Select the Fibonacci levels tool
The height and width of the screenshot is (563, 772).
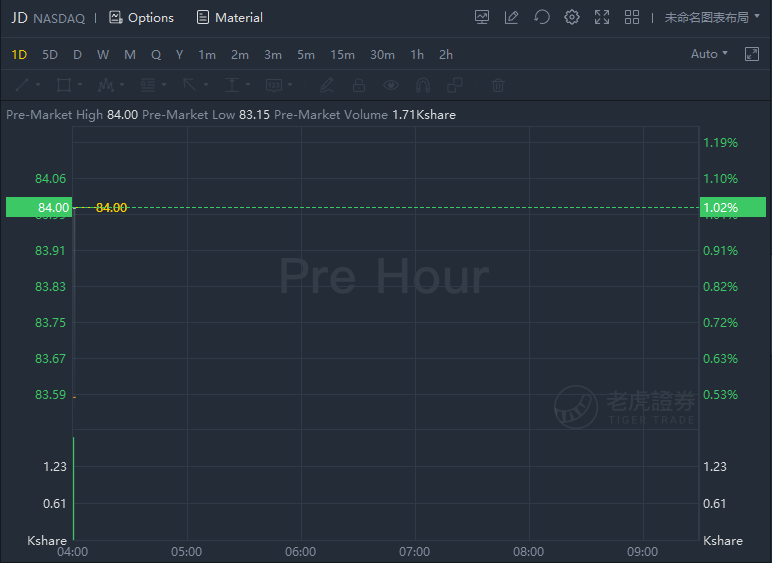tap(148, 85)
